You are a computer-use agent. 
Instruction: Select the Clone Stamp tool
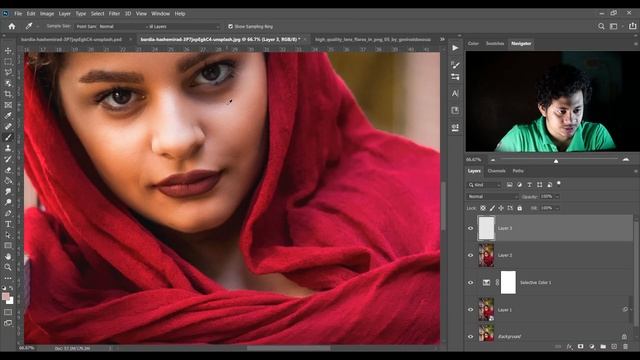(8, 148)
